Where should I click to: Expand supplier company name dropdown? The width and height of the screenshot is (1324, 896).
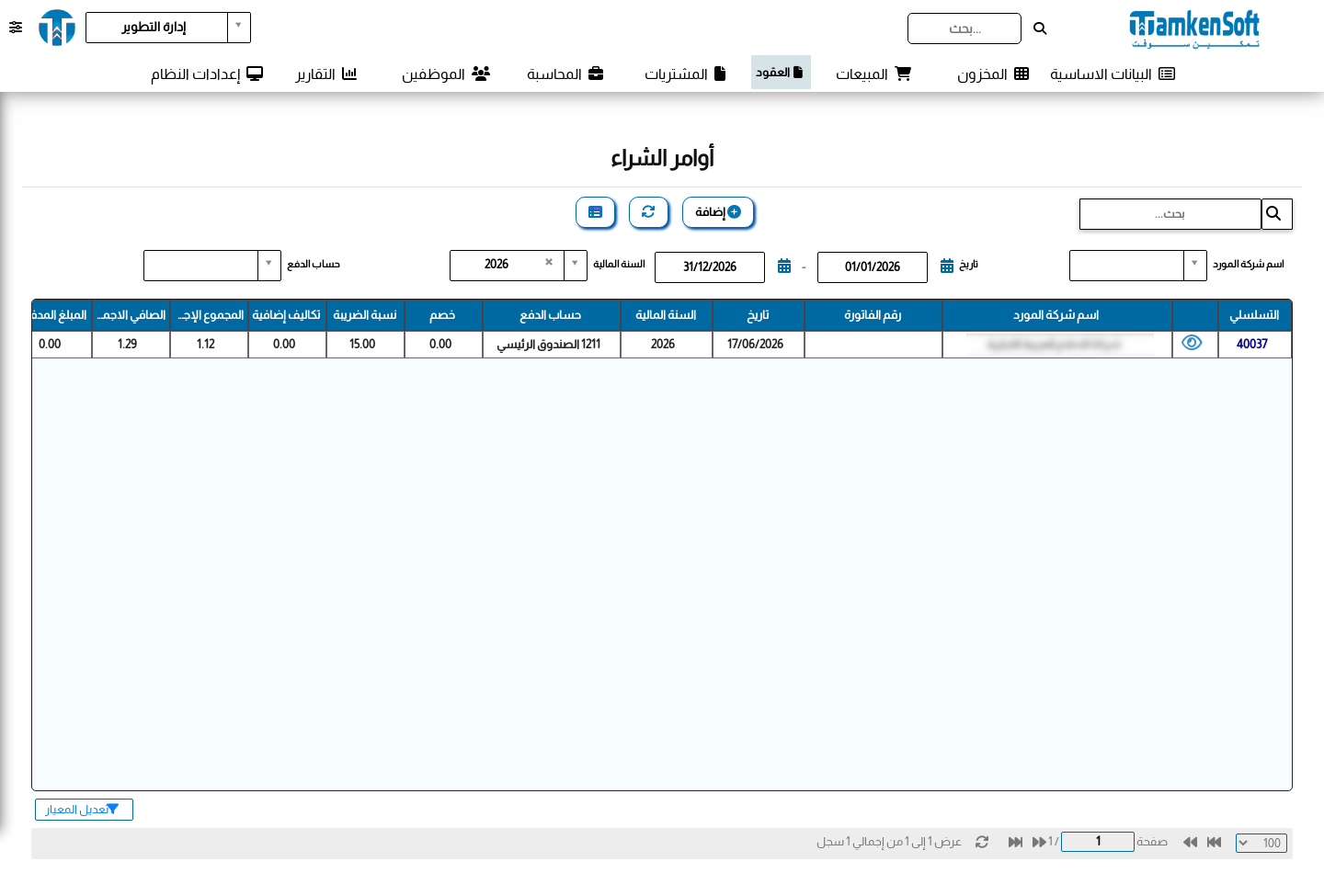[1194, 265]
